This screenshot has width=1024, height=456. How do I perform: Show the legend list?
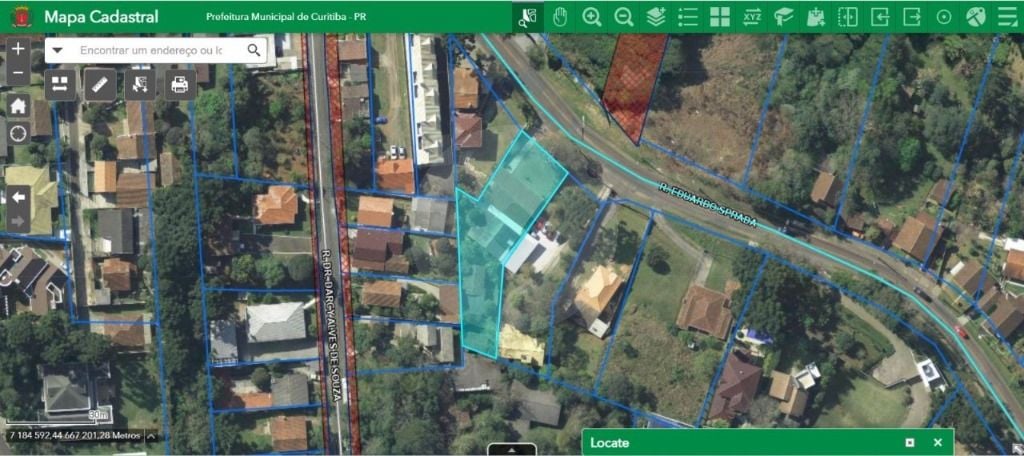(688, 17)
